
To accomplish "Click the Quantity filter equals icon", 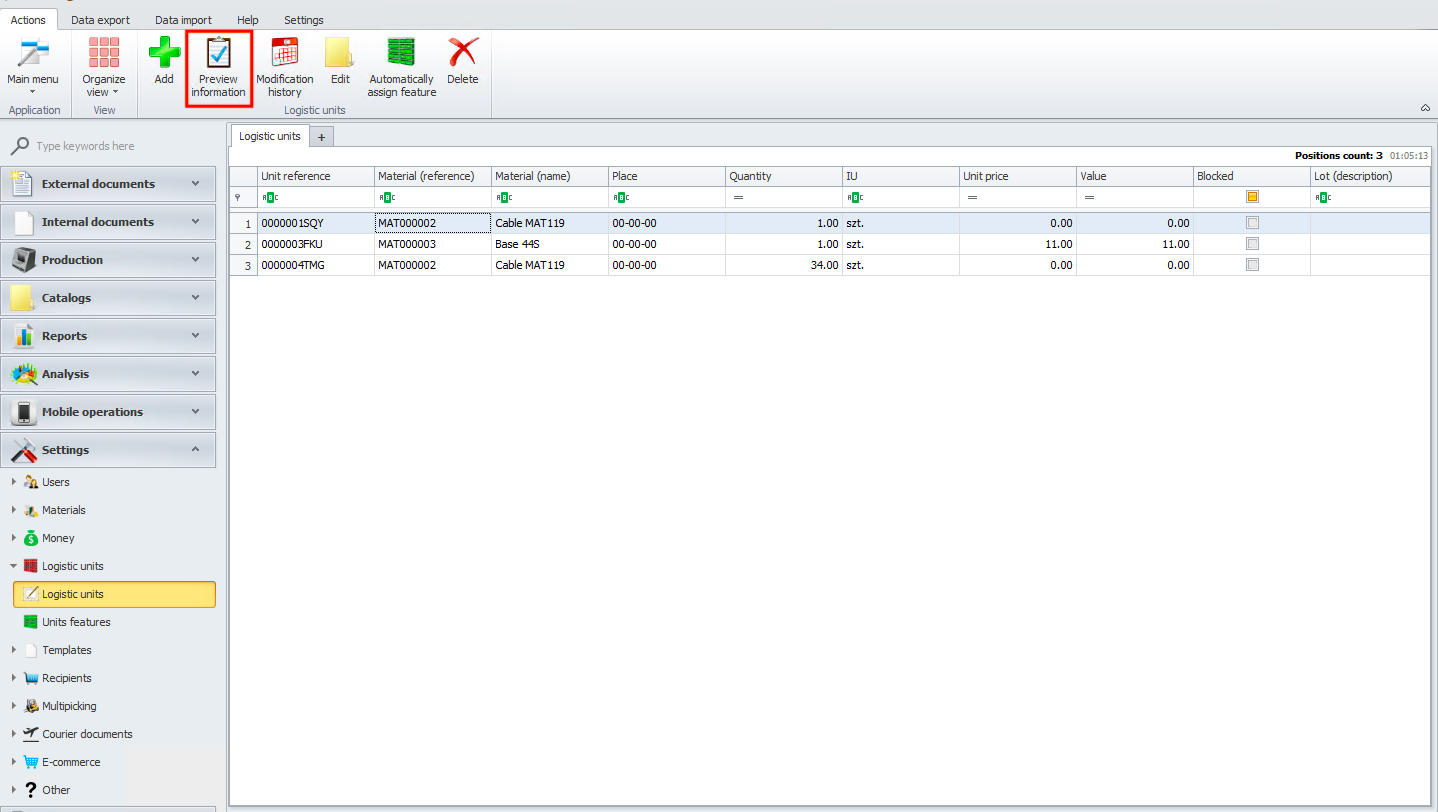I will click(738, 197).
